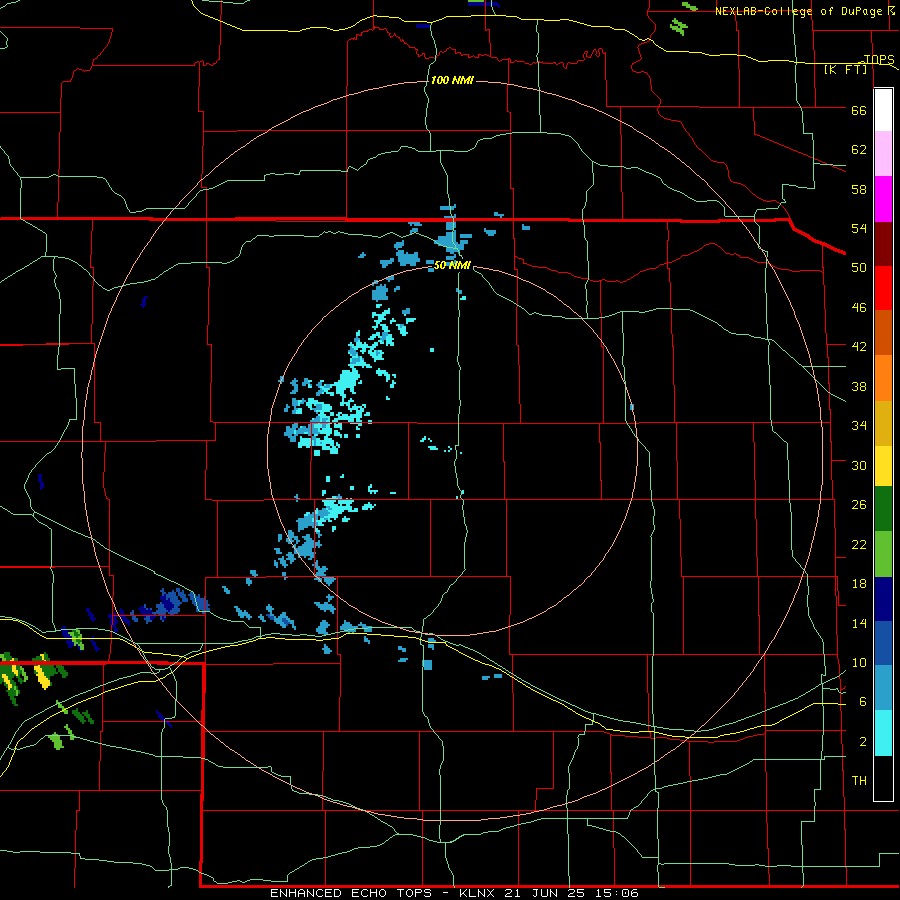Screen dimensions: 900x900
Task: Pick the dark red maroon scale segment
Action: (883, 244)
